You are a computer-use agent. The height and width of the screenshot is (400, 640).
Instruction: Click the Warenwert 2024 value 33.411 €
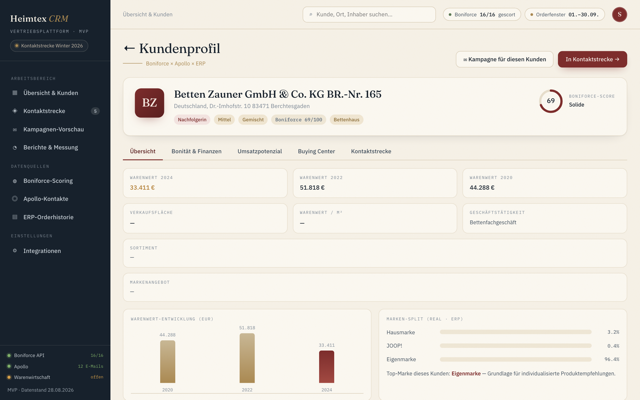point(142,188)
